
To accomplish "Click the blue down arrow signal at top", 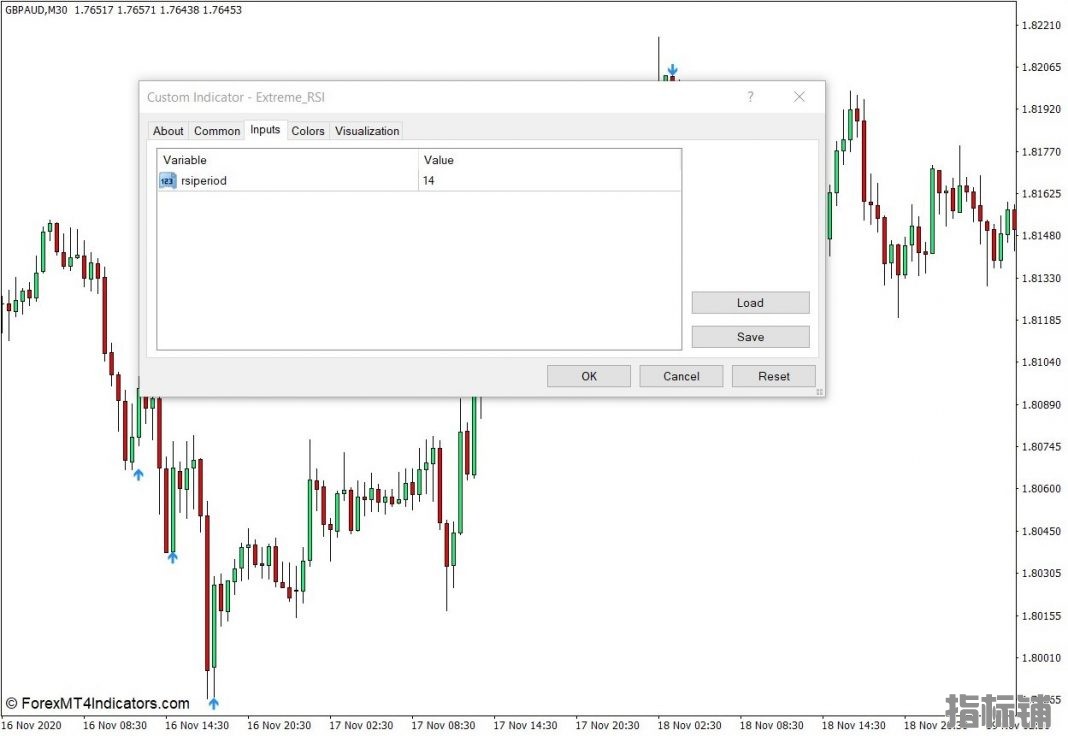I will coord(673,69).
